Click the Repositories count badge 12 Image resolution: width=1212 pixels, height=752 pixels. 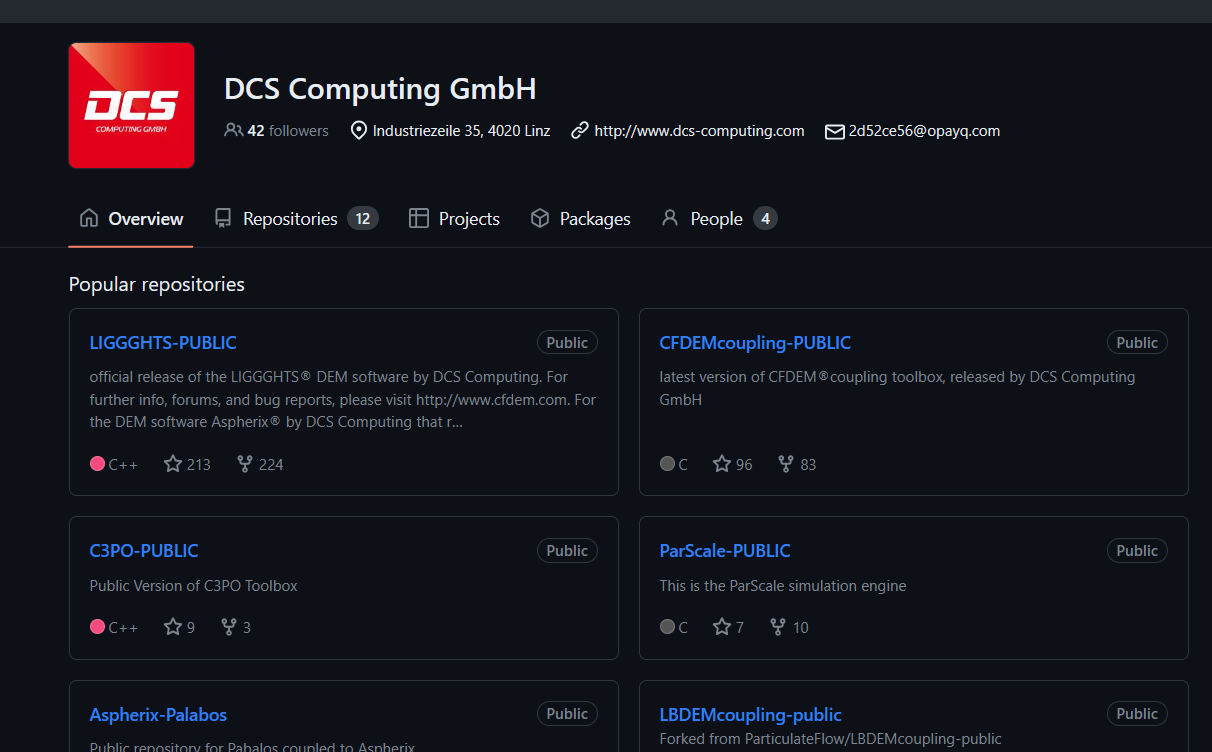tap(363, 219)
